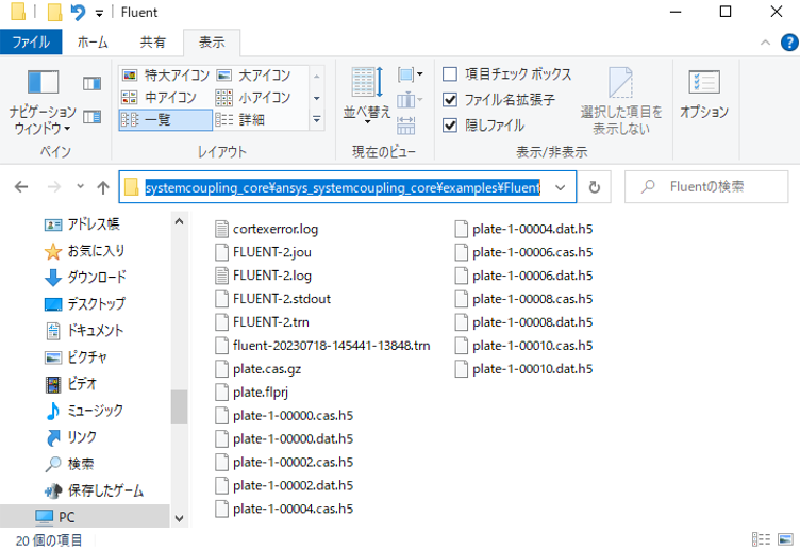Enable the 項目チェック ボックス checkbox
This screenshot has height=550, width=800.
pos(450,75)
